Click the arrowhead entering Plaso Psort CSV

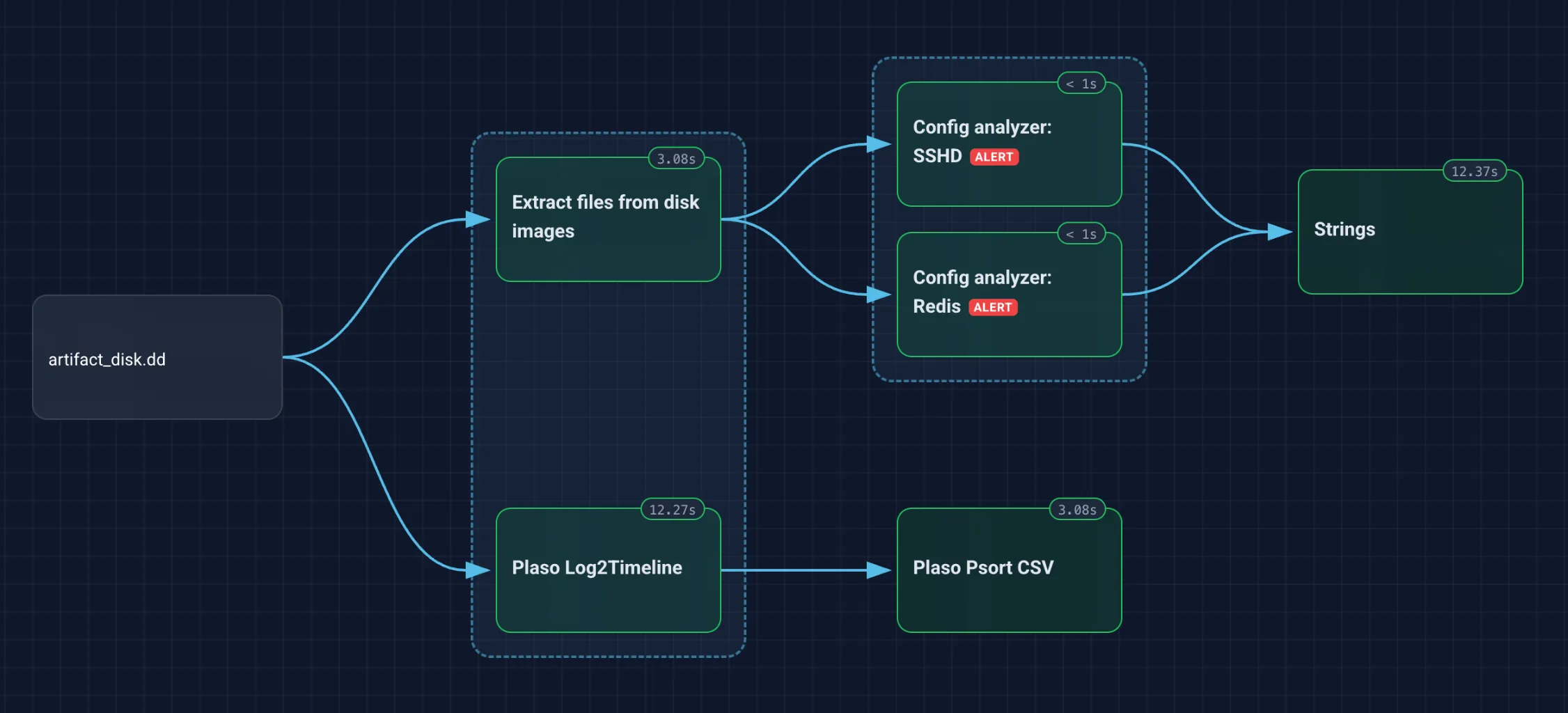pos(879,570)
